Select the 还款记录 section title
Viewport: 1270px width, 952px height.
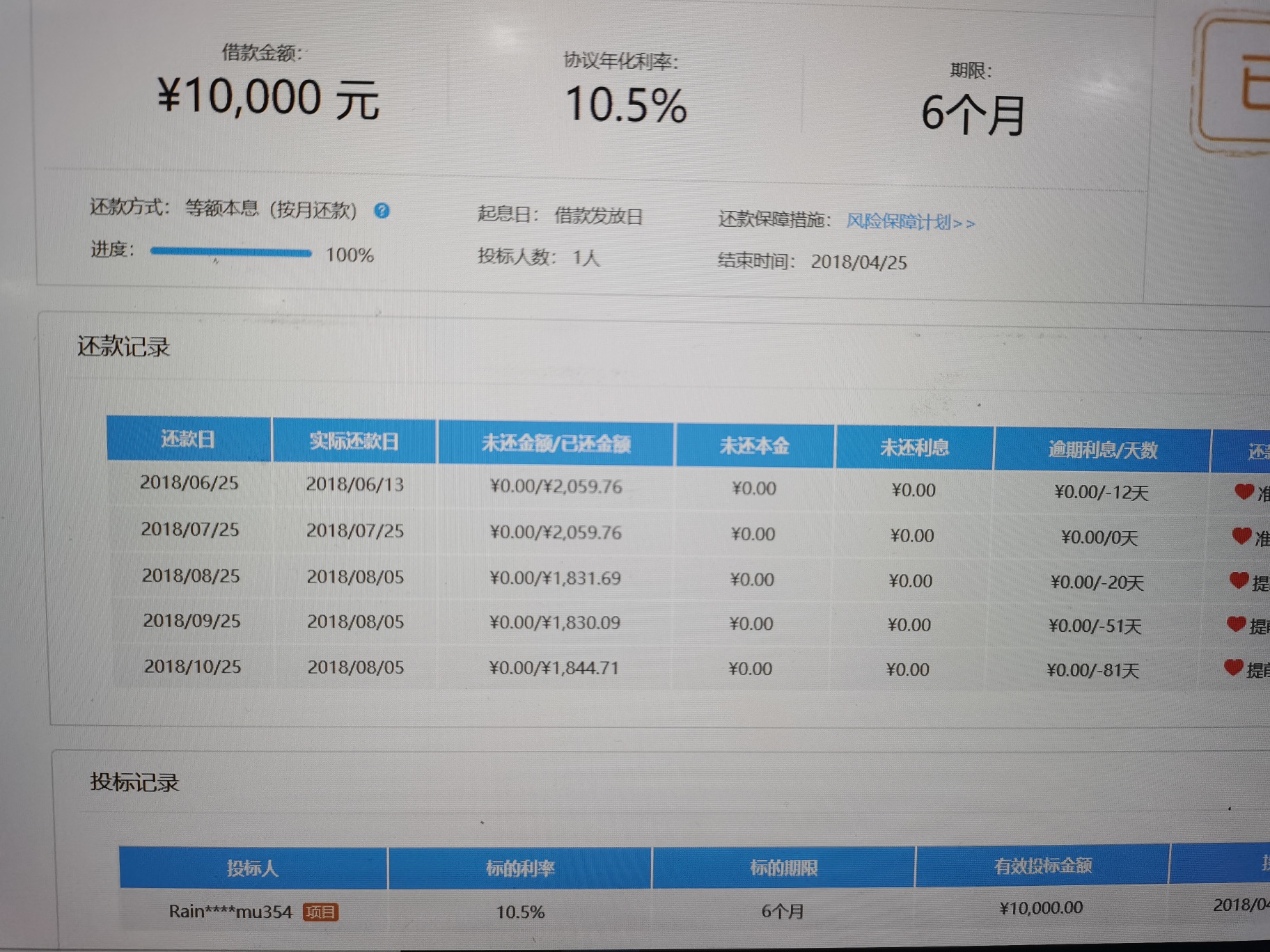[x=123, y=346]
